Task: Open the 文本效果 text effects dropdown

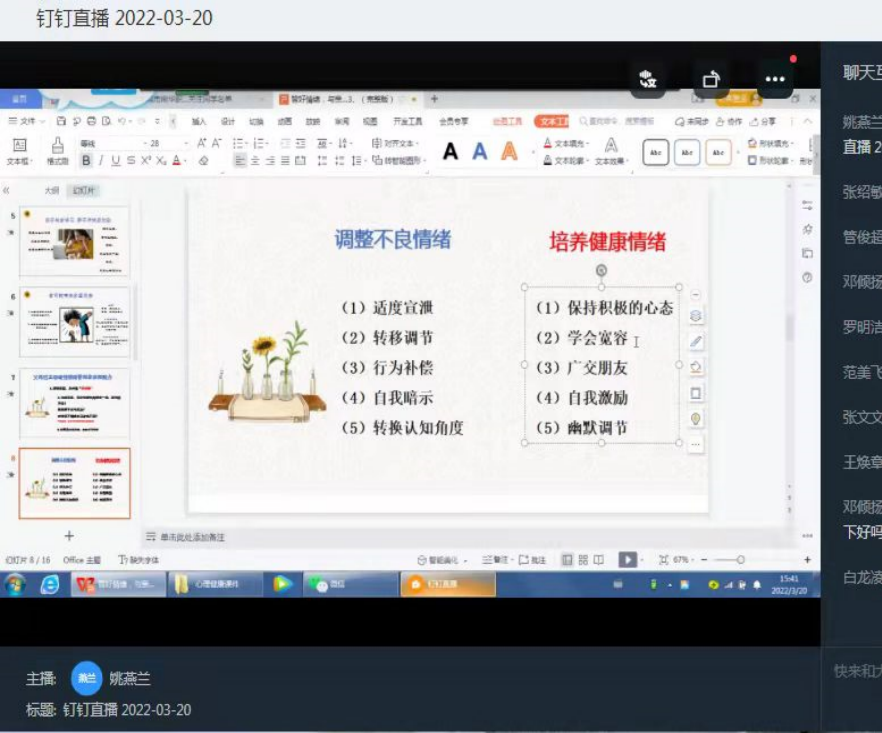Action: (611, 152)
